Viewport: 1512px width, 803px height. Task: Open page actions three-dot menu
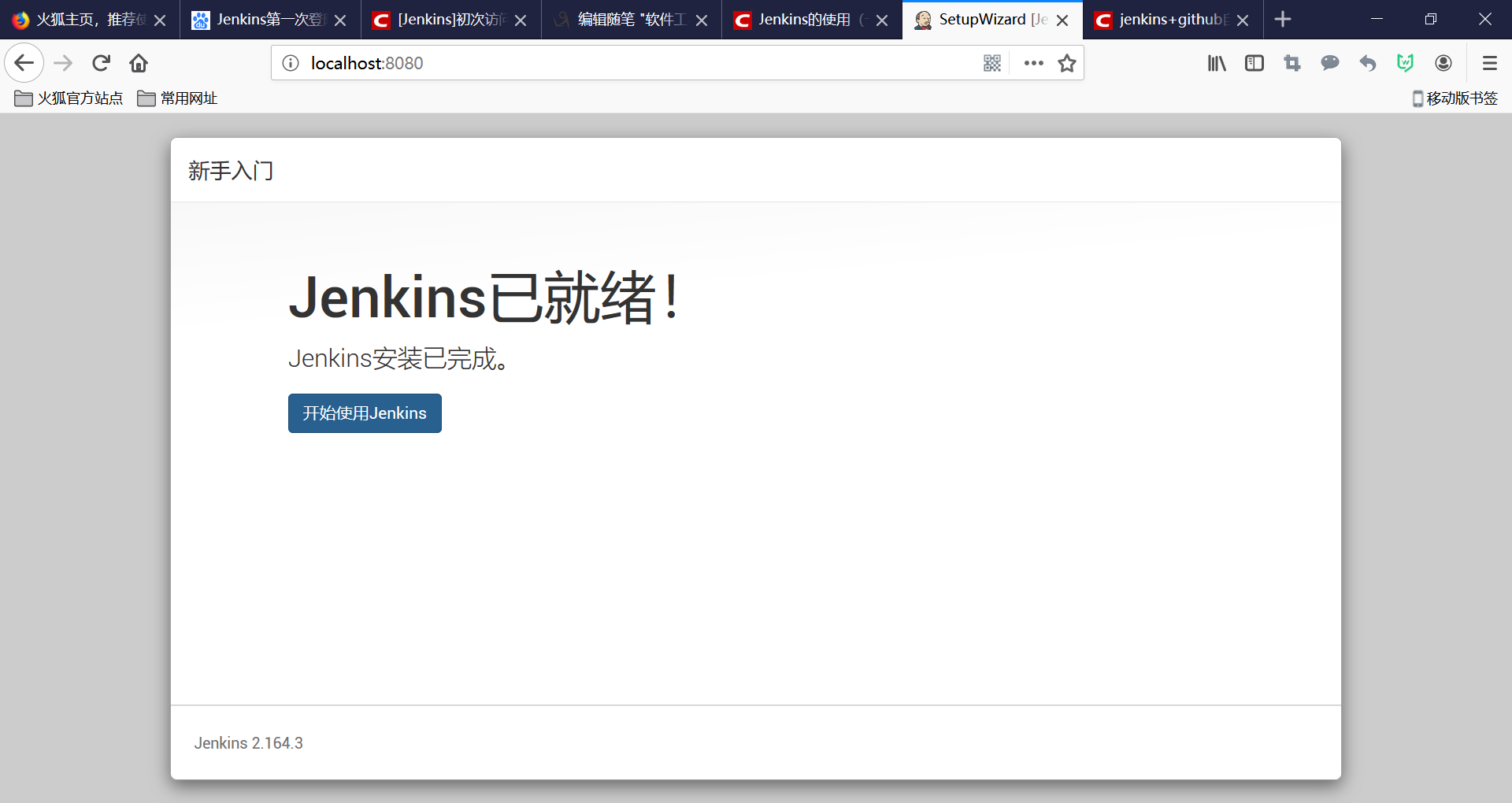click(1033, 63)
